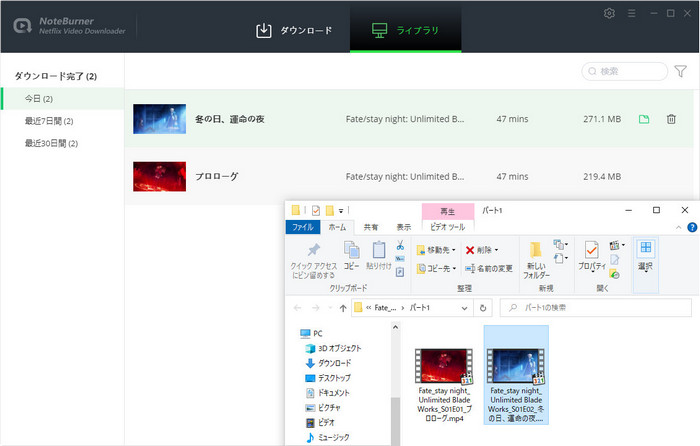
Task: Click navigation pane scroll-up arrow
Action: (x=395, y=328)
